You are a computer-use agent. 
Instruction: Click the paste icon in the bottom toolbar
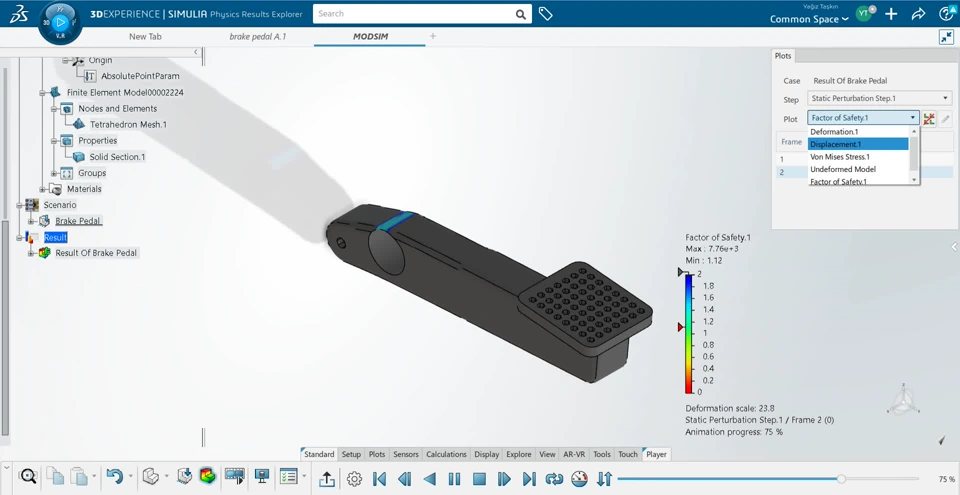pos(79,476)
